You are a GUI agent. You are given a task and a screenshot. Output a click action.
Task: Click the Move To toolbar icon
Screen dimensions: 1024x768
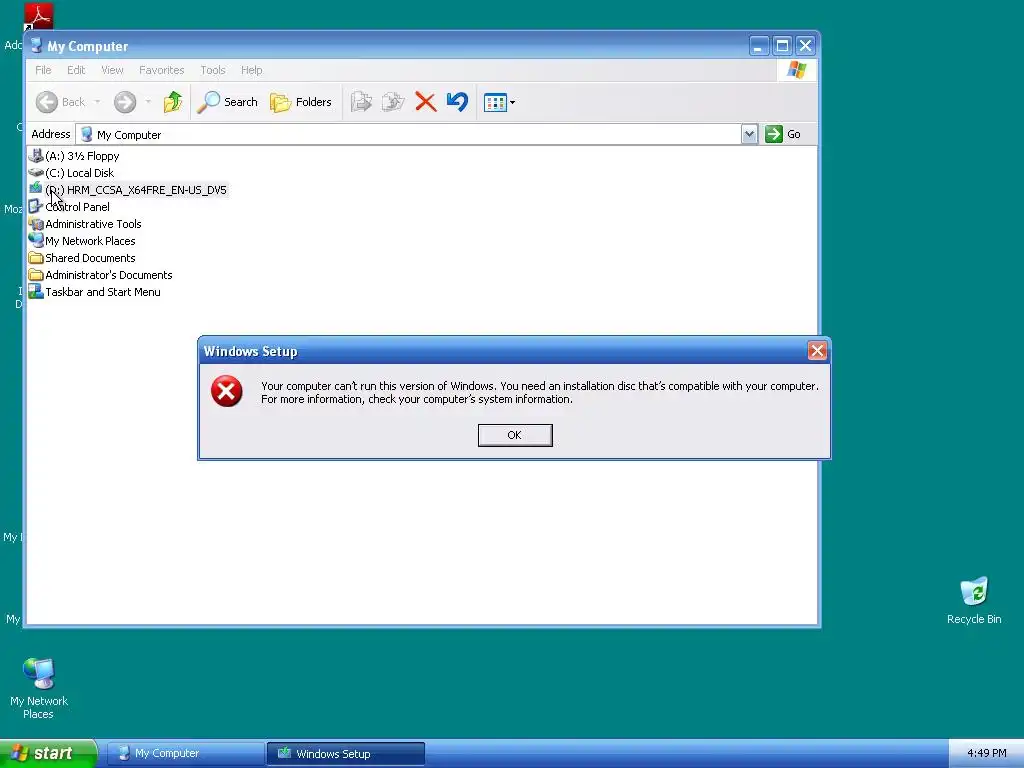click(361, 102)
